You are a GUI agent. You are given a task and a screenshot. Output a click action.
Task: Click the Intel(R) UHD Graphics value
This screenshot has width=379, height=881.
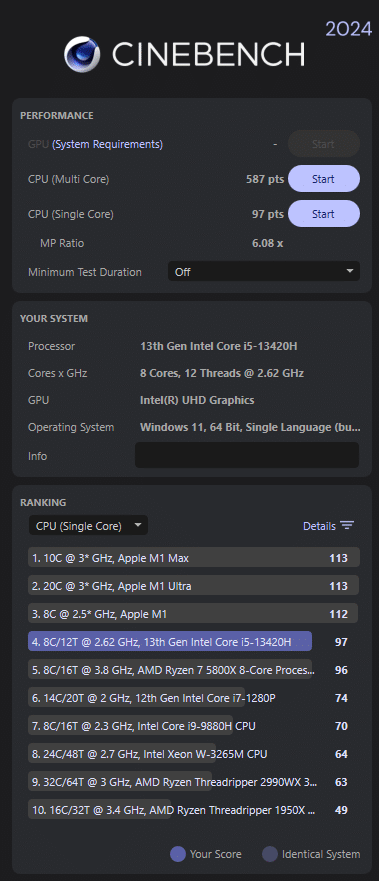pyautogui.click(x=197, y=400)
